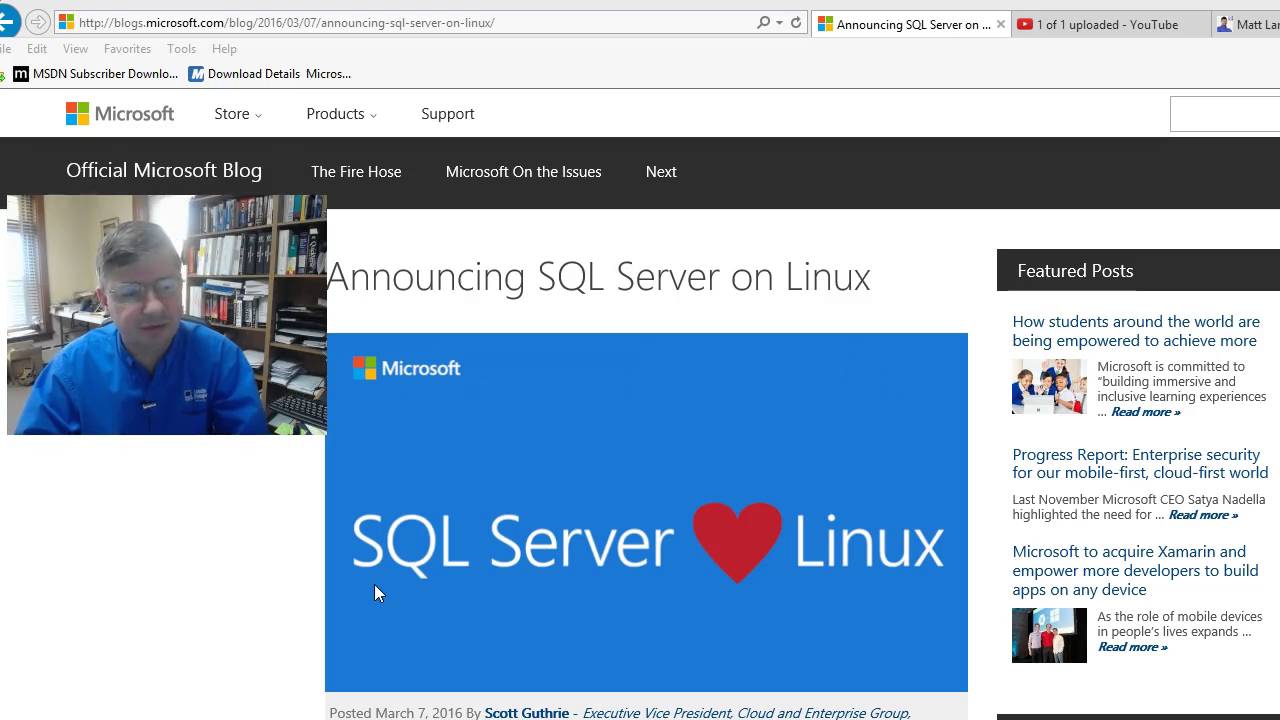
Task: Click the search magnifier icon in address bar
Action: tap(764, 22)
